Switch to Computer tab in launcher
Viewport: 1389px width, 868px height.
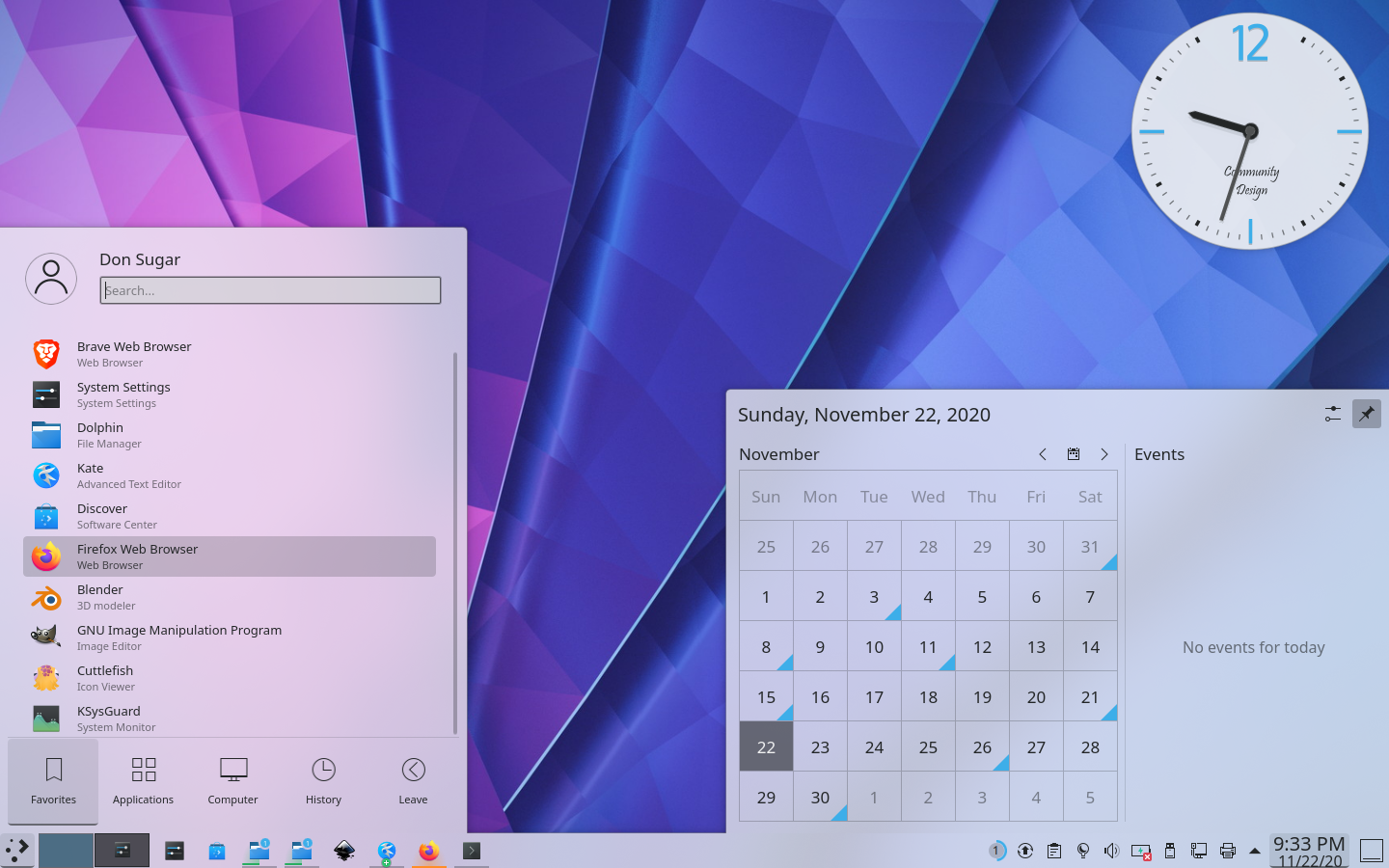pos(232,780)
